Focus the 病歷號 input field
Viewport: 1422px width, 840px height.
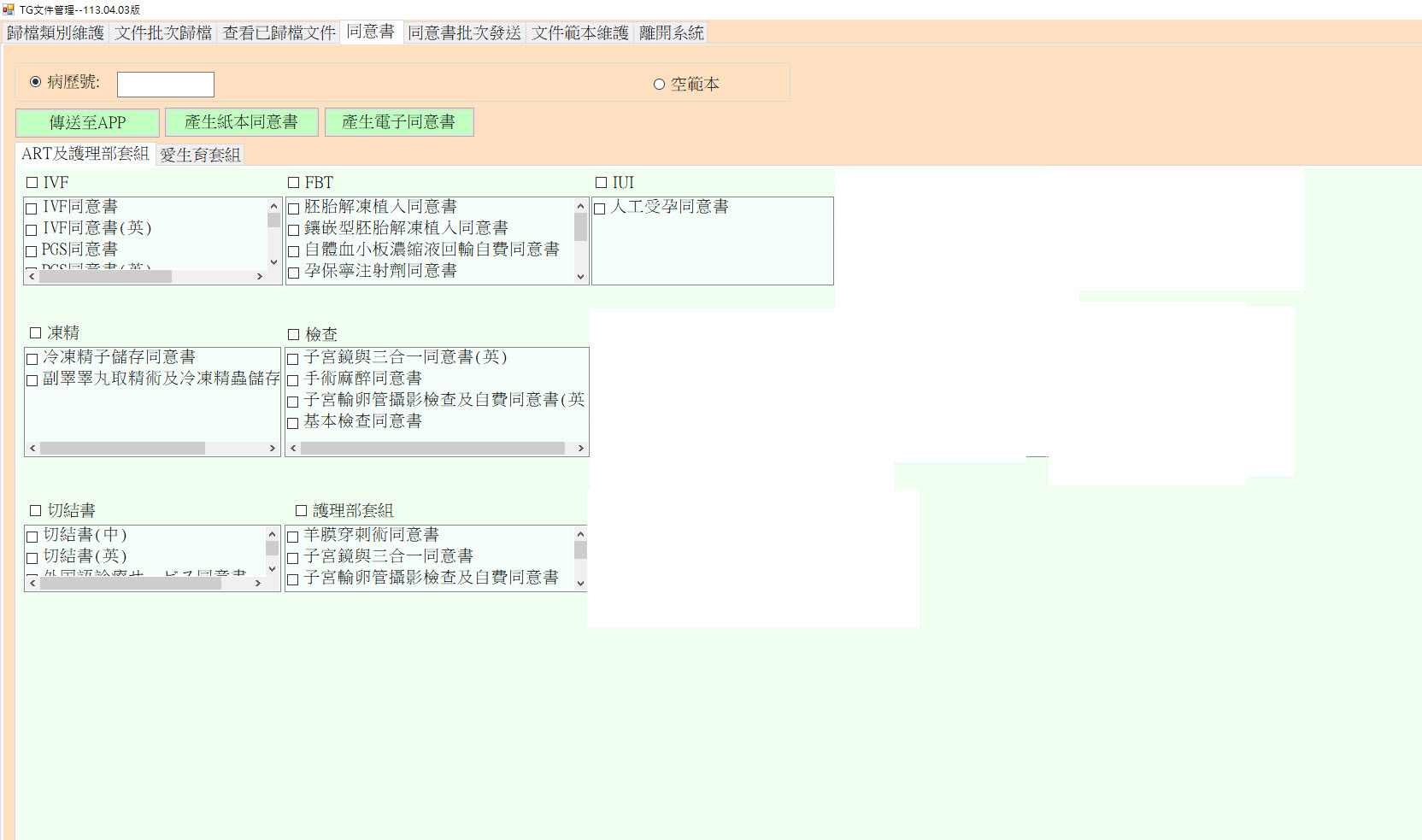click(166, 84)
